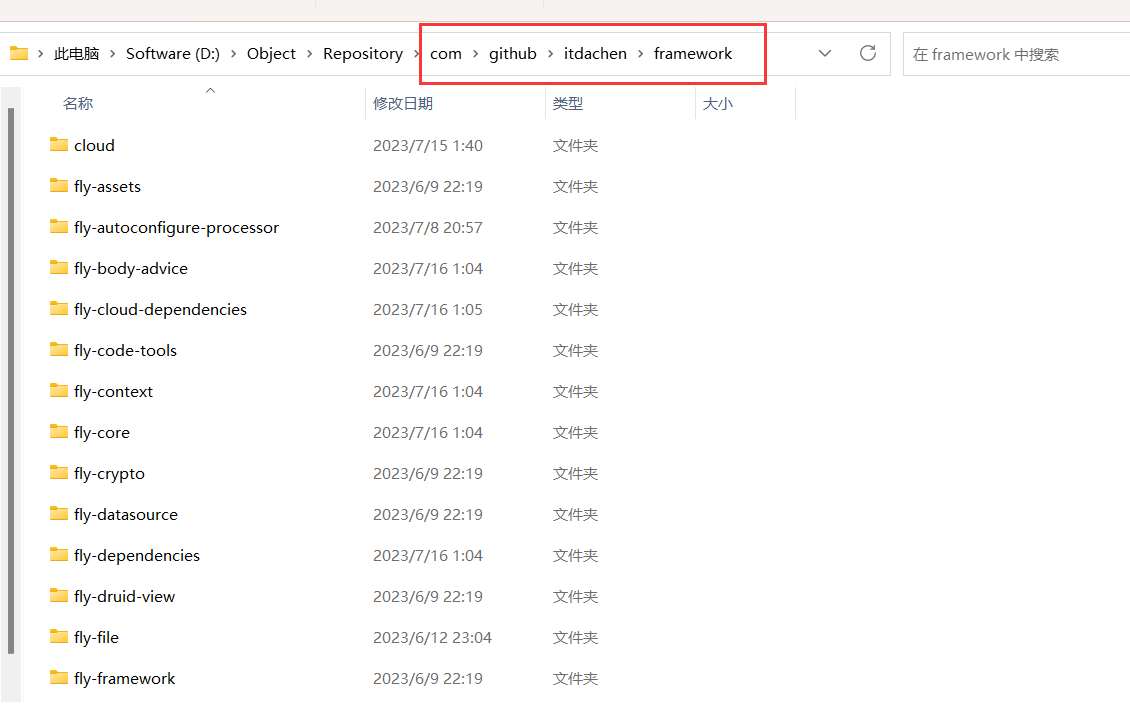This screenshot has height=711, width=1130.
Task: Sort files by 类型 column
Action: click(568, 104)
